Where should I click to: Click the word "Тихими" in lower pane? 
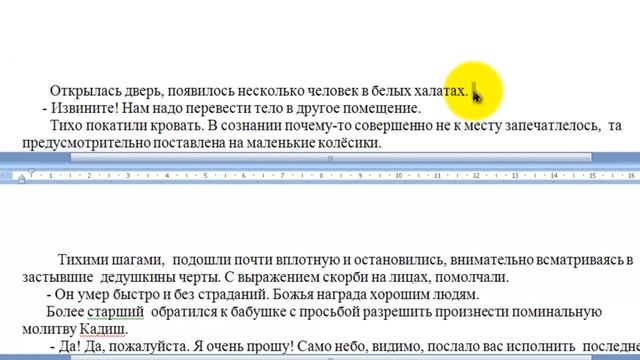[x=83, y=260]
